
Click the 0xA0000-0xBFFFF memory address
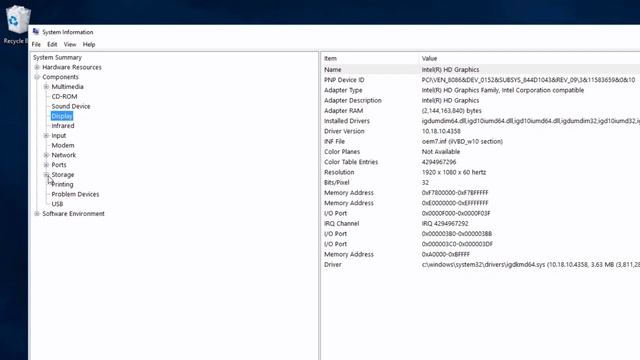[x=446, y=254]
